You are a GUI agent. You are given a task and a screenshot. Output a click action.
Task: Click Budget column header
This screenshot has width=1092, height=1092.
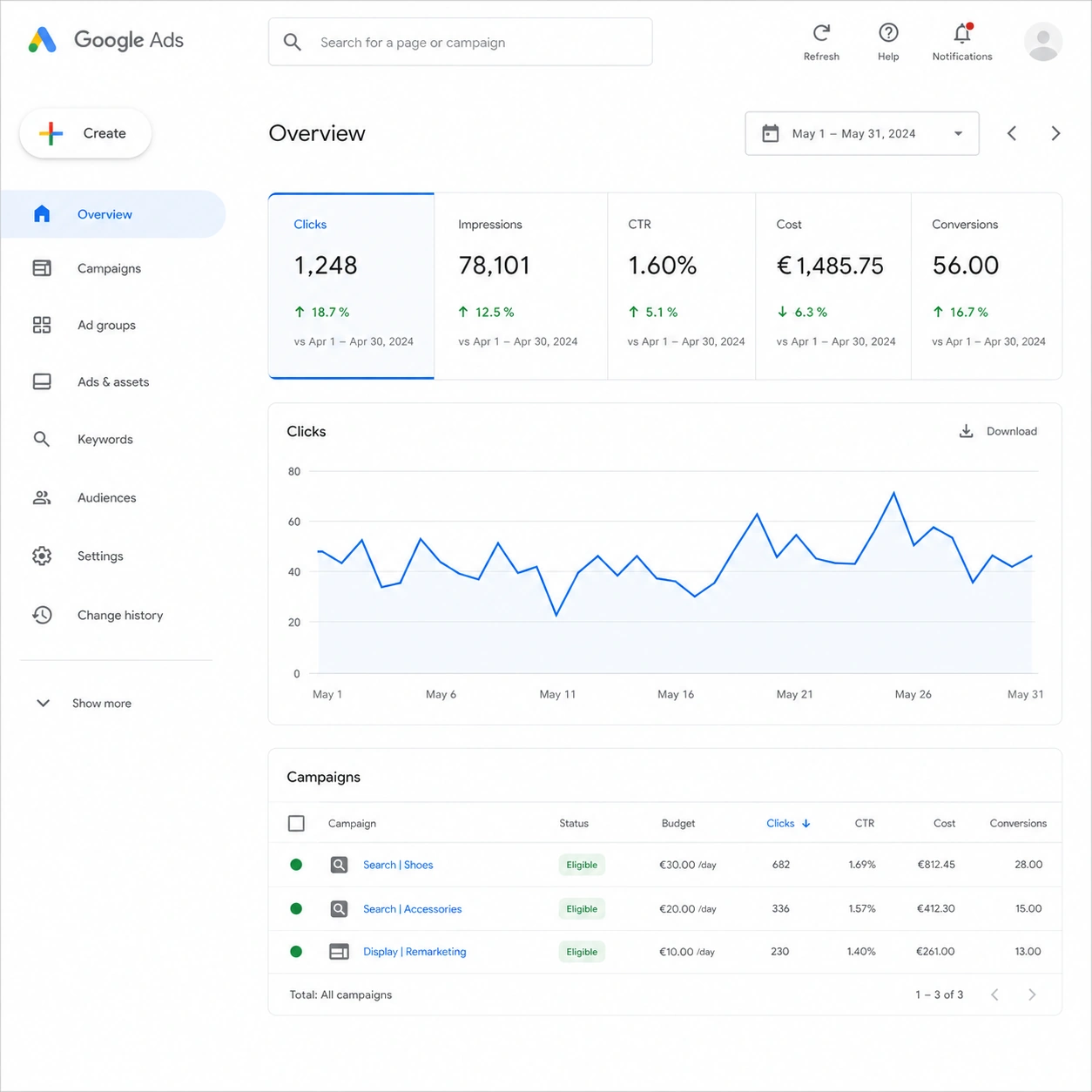(x=678, y=823)
